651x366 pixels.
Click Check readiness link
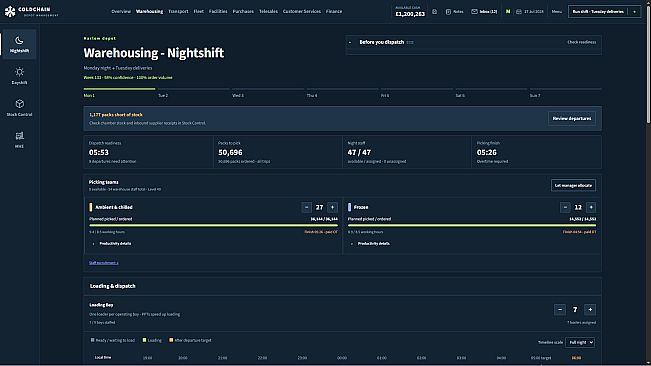coord(581,42)
